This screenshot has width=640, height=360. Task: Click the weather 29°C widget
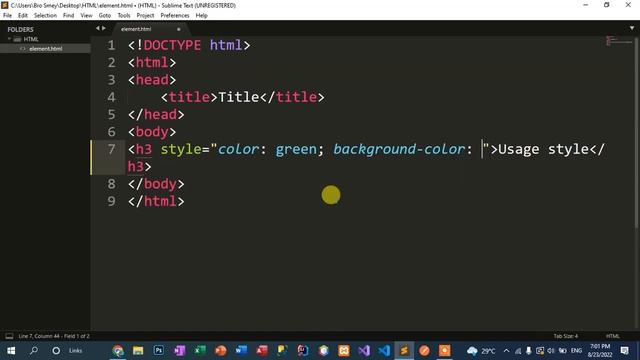[481, 351]
